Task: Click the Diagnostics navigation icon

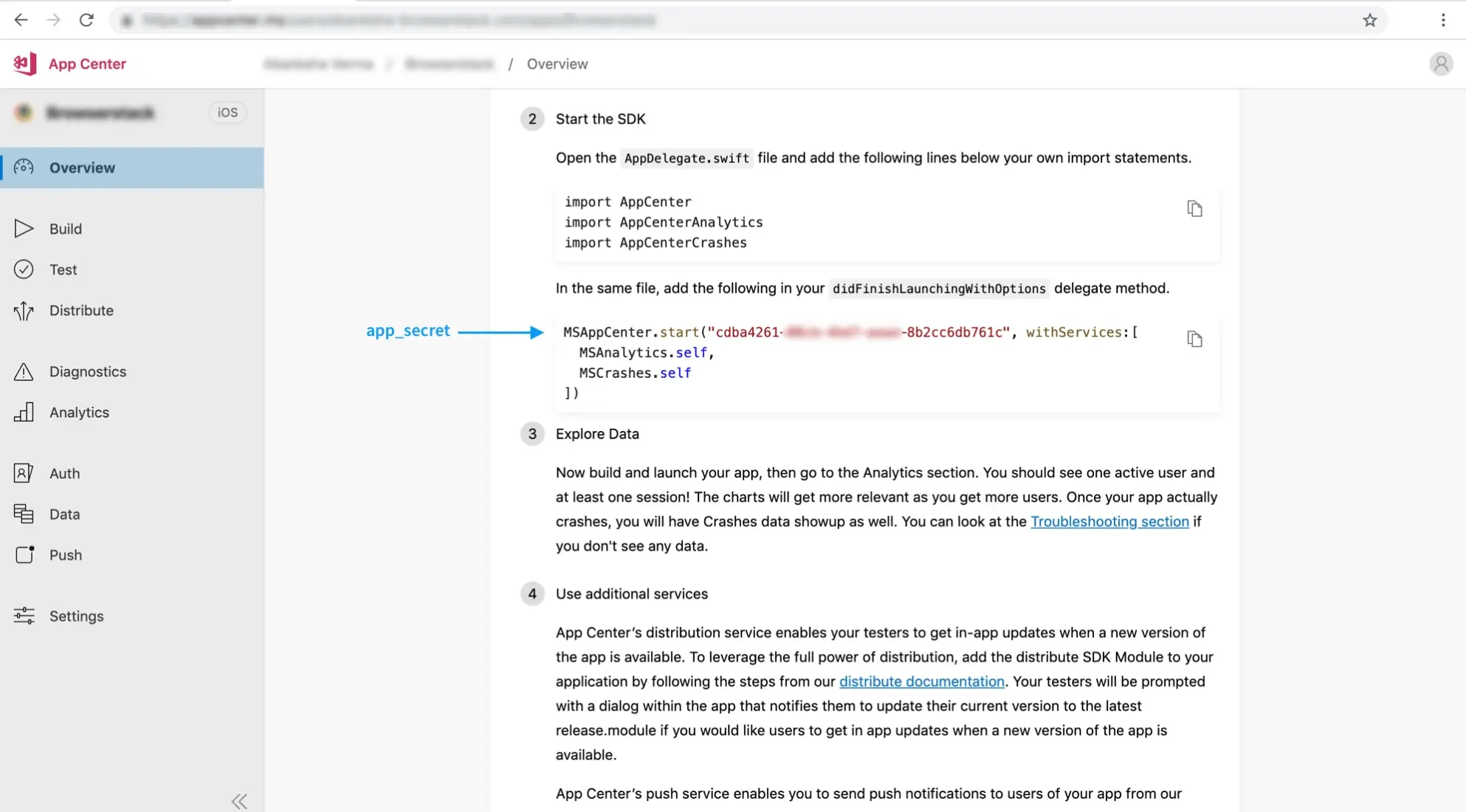Action: click(23, 371)
